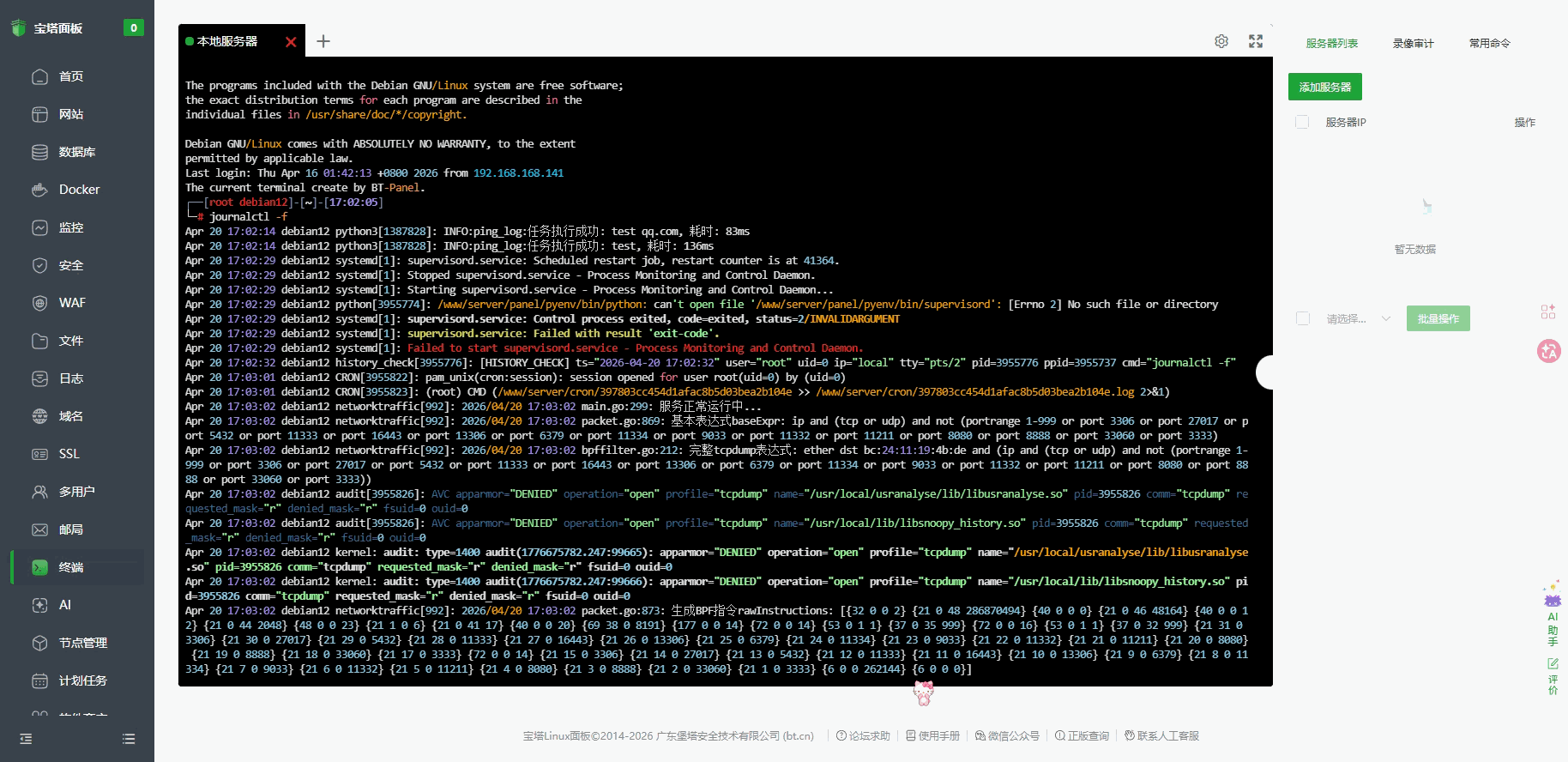Click the 批量操作 button
Screen dimensions: 1568x762
[x=1438, y=318]
